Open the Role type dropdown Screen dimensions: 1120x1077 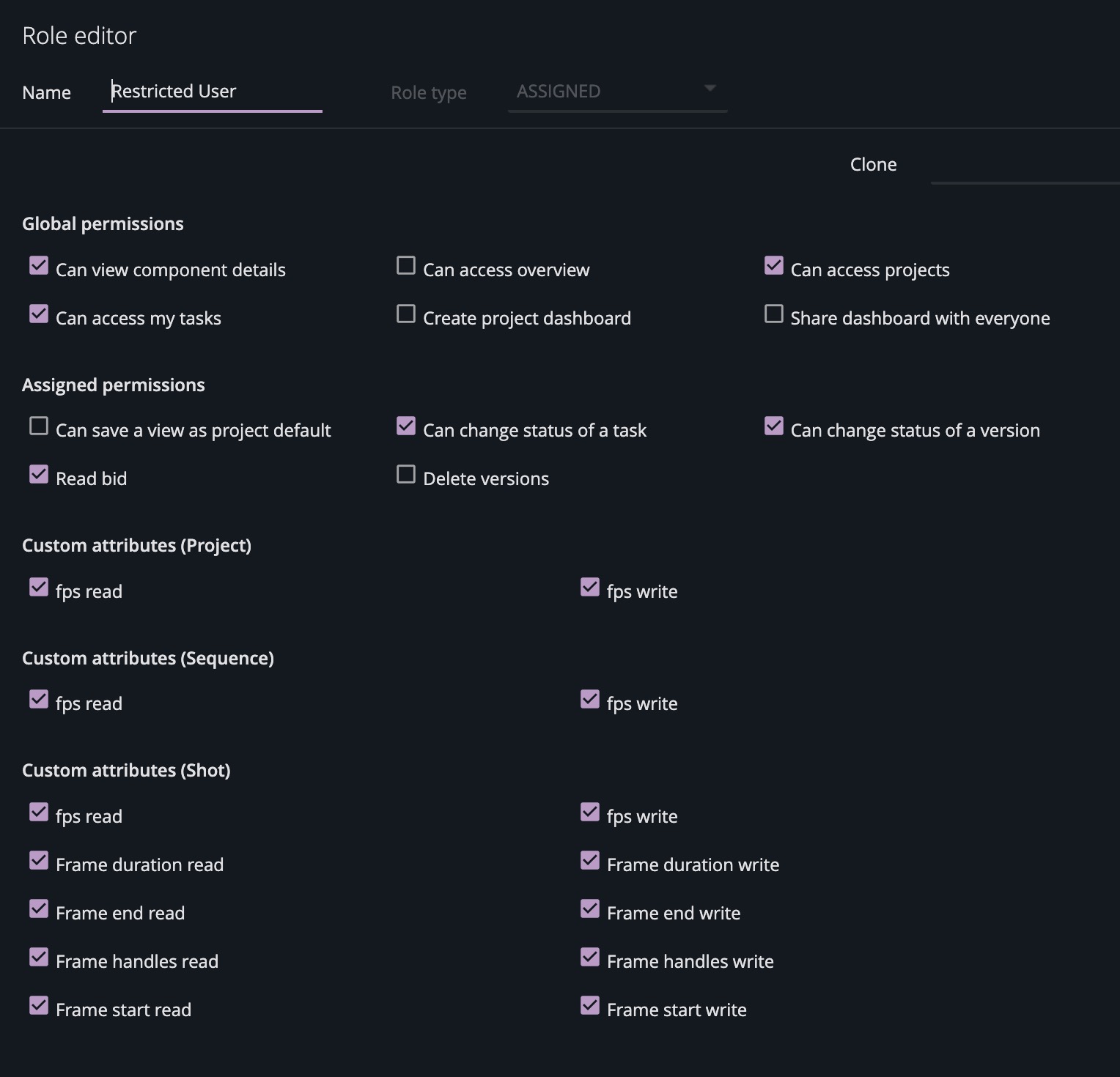[617, 91]
